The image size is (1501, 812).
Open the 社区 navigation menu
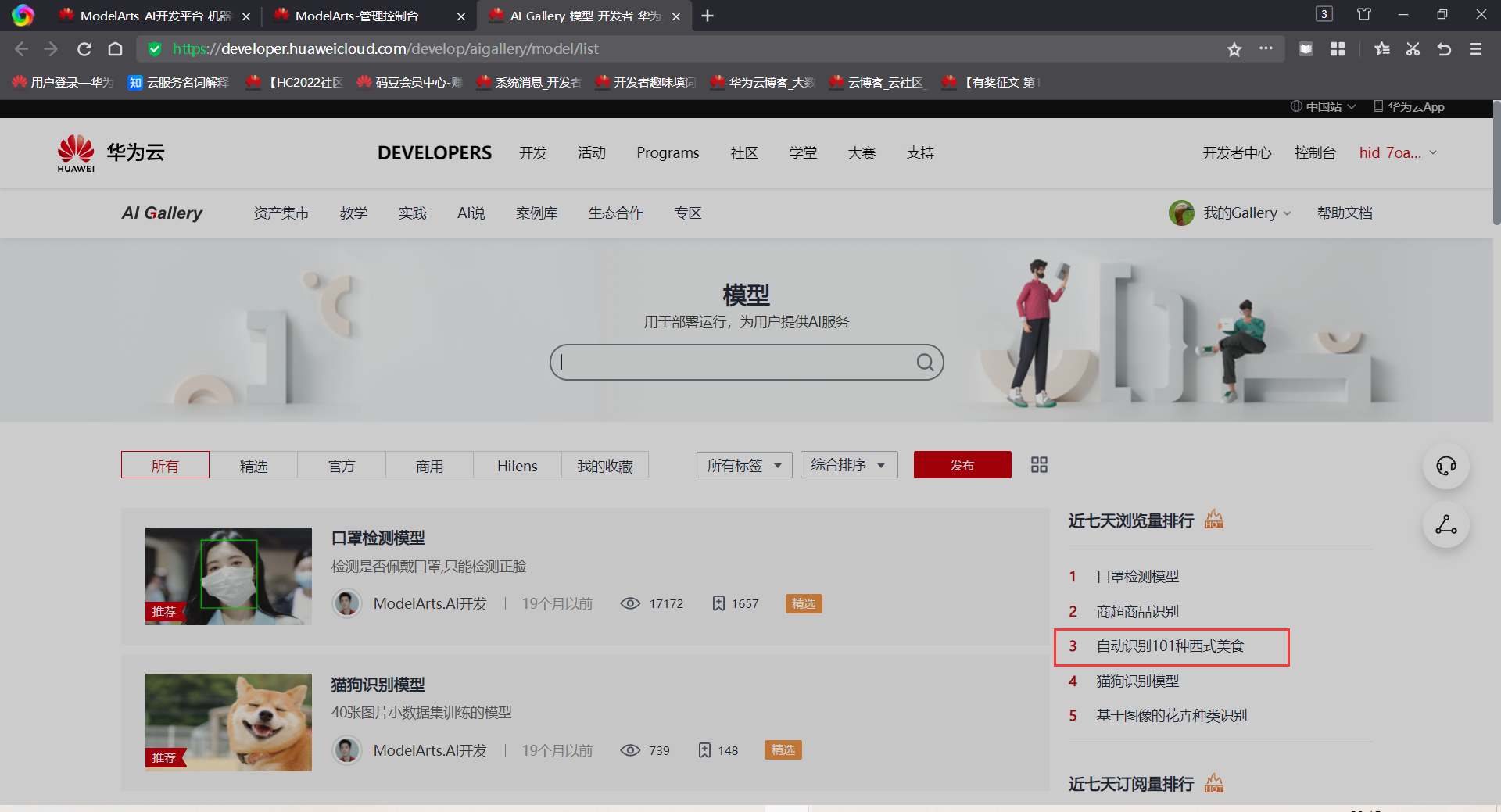tap(744, 152)
